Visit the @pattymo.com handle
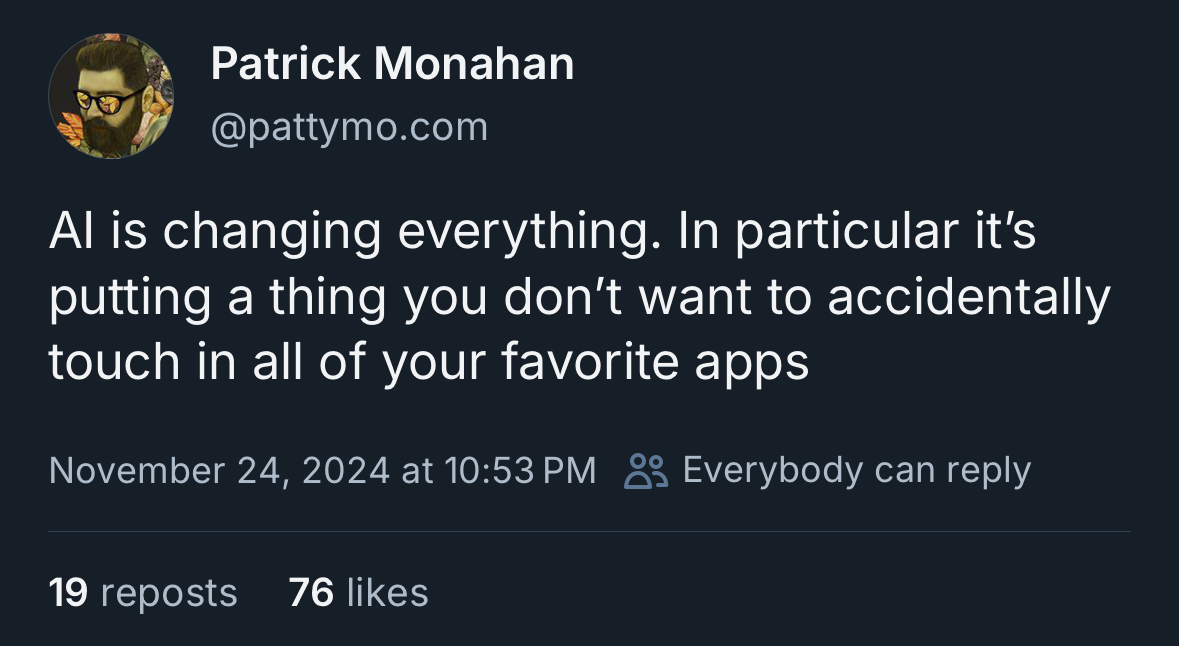The image size is (1179, 646). pyautogui.click(x=350, y=127)
